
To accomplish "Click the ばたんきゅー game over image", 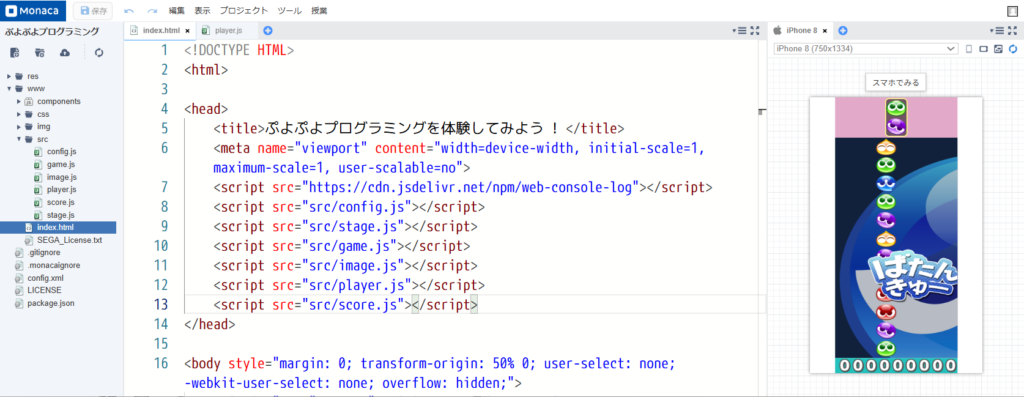I will [x=914, y=276].
